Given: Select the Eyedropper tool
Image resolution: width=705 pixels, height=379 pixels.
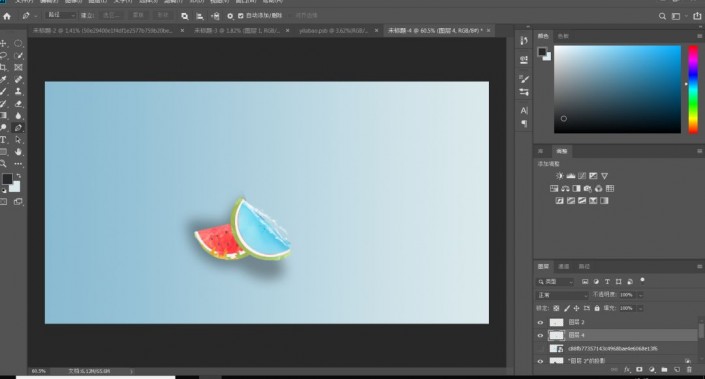Looking at the screenshot, I should 3,80.
